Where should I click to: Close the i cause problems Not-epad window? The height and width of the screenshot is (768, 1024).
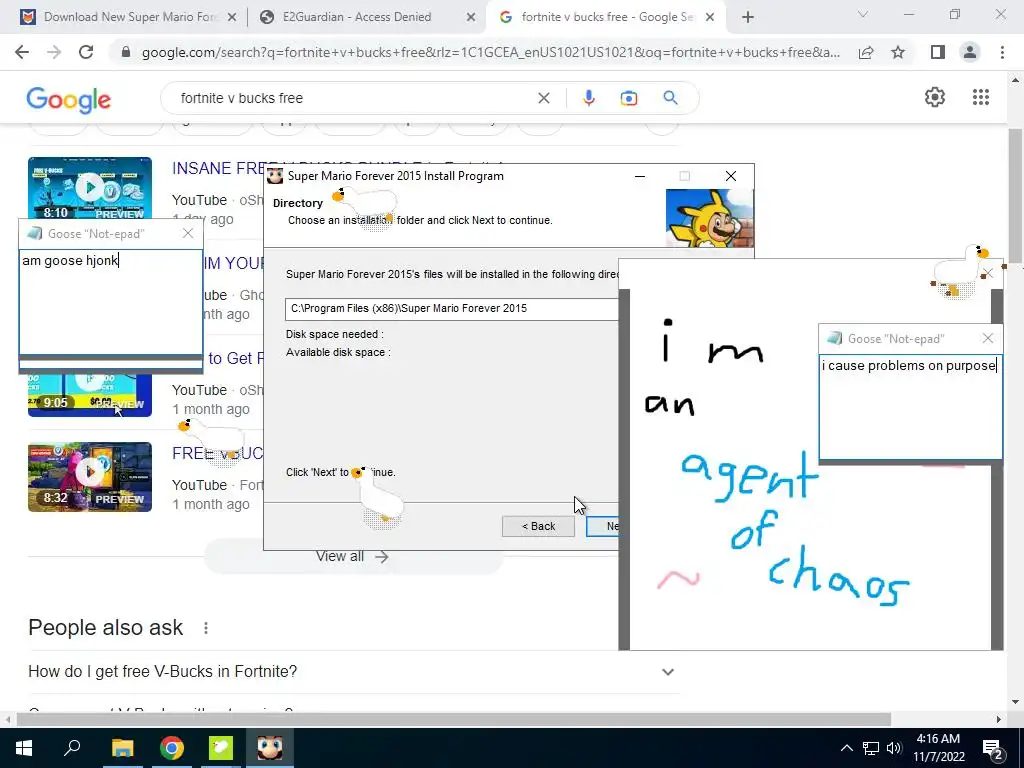[x=987, y=338]
